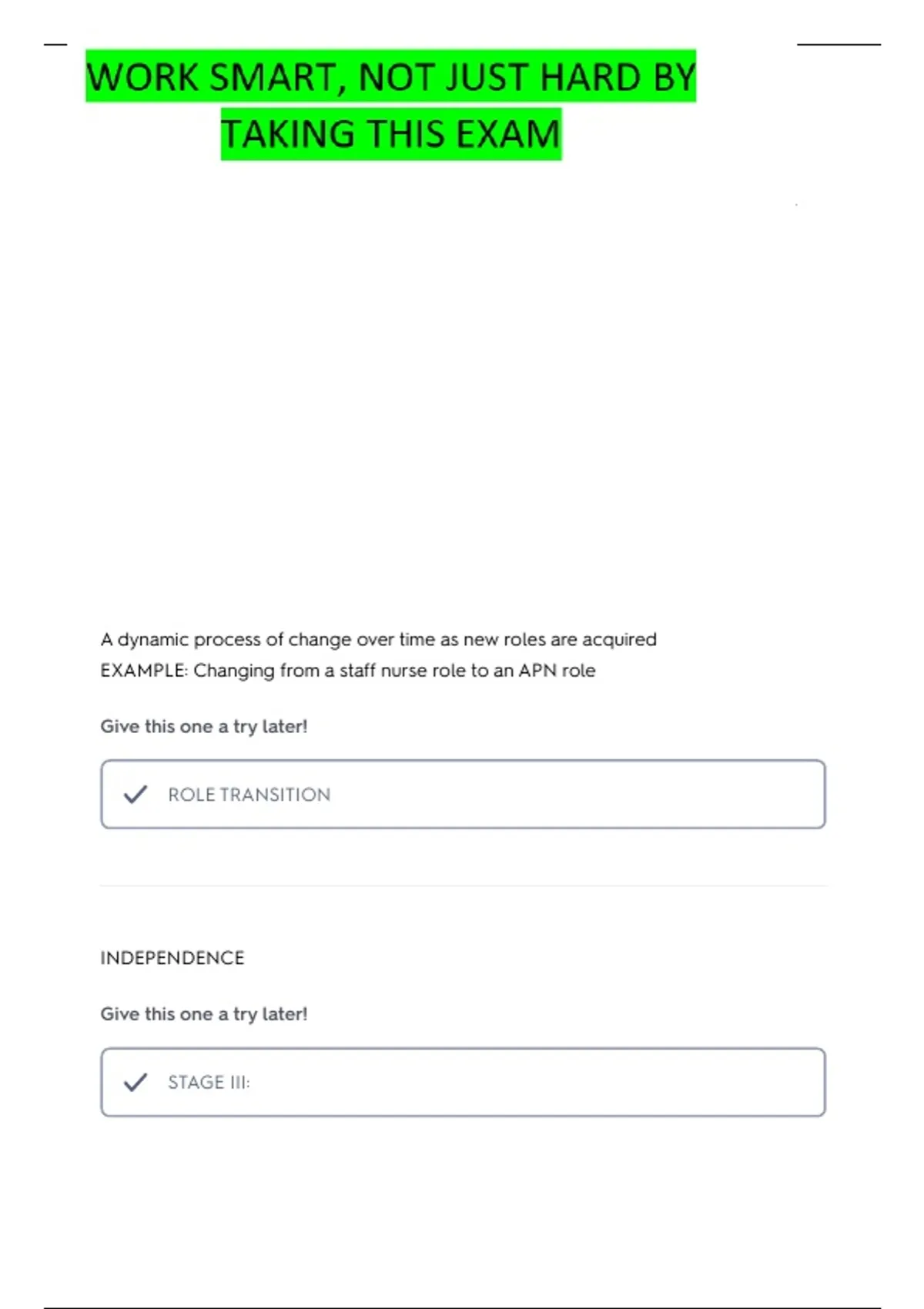924x1309 pixels.
Task: Click the long line at top right corner
Action: [839, 45]
